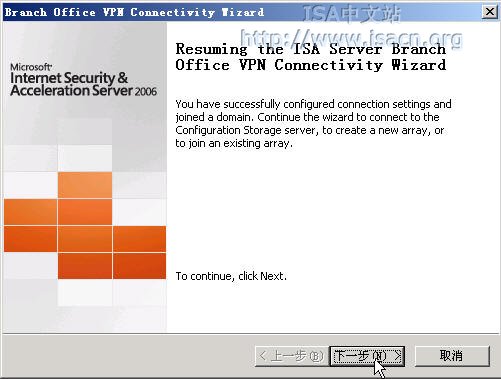Click the To continue, click Next text
This screenshot has width=501, height=379.
(x=231, y=276)
